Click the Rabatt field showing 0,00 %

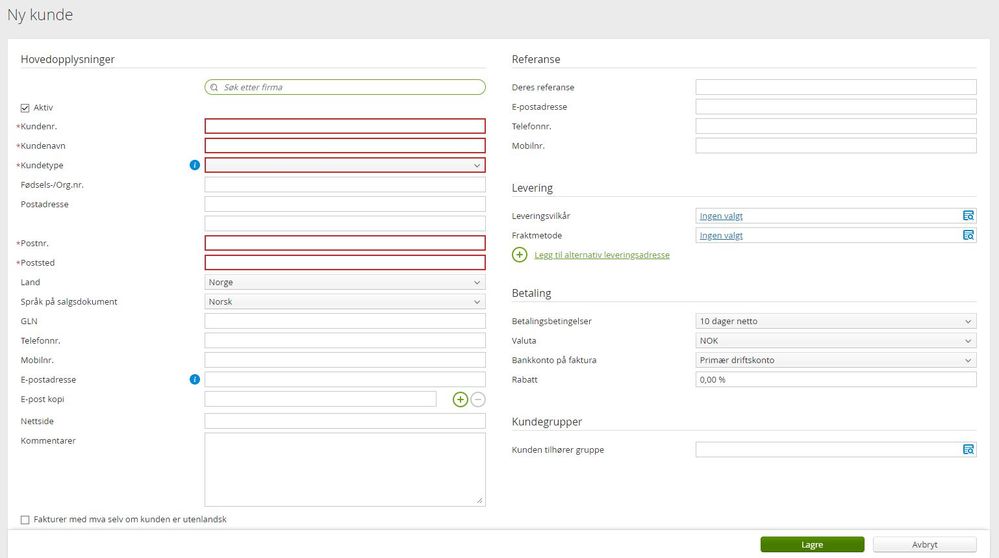836,380
